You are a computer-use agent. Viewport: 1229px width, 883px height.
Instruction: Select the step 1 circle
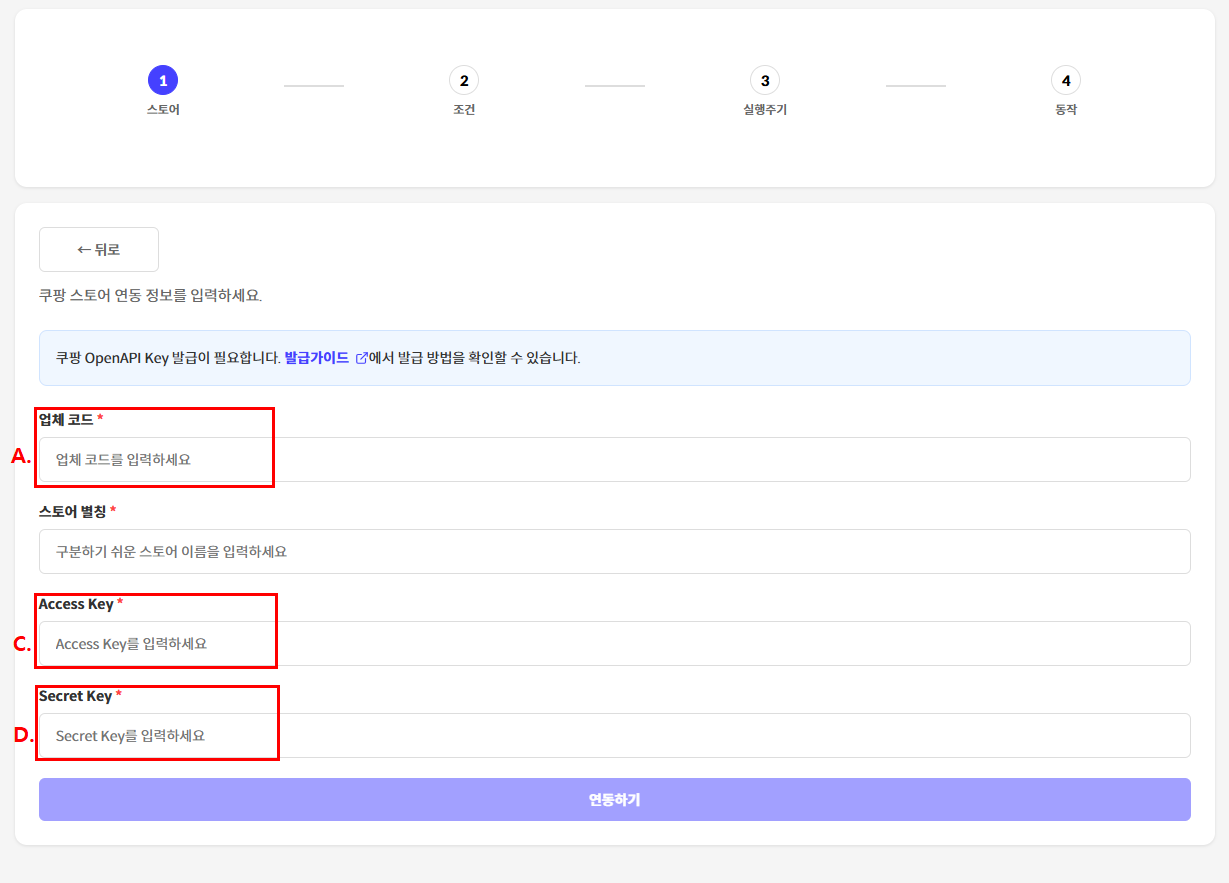coord(163,80)
